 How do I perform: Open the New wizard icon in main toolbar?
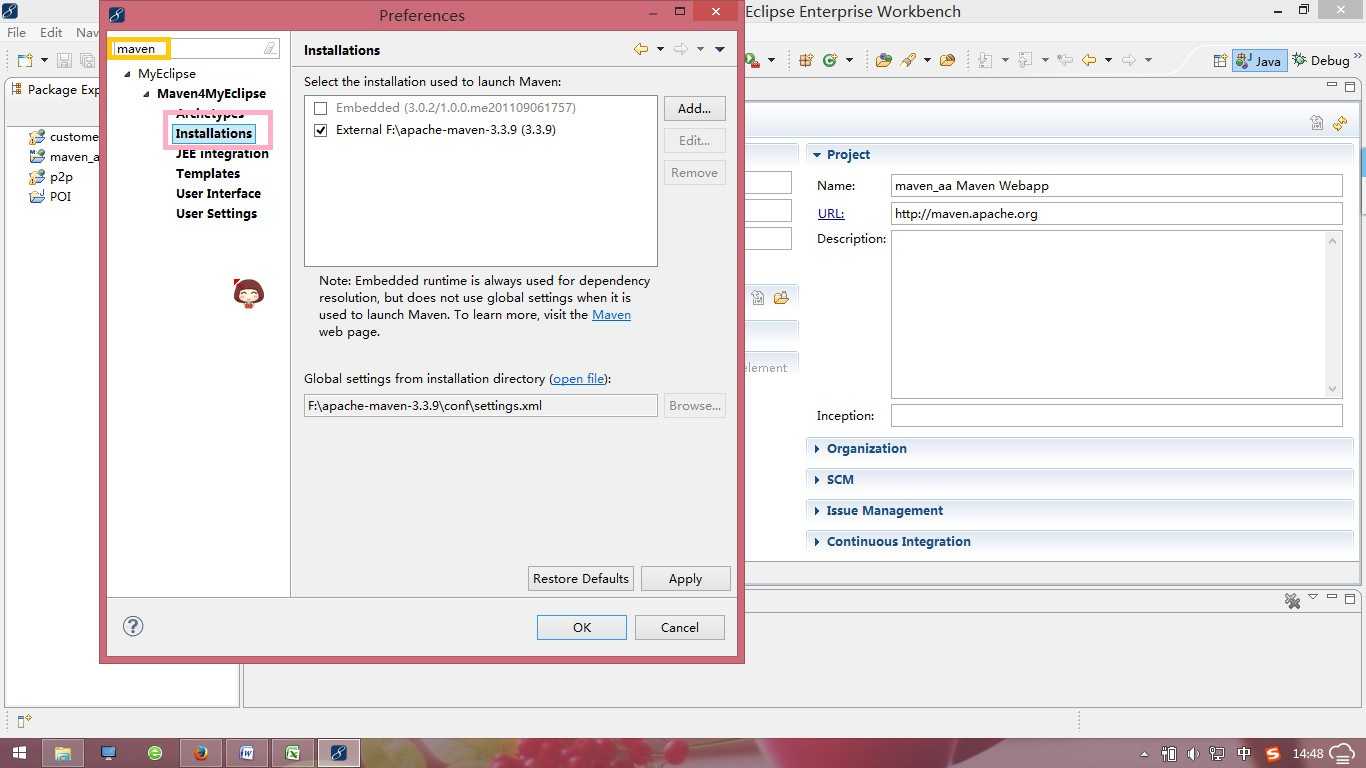point(24,61)
